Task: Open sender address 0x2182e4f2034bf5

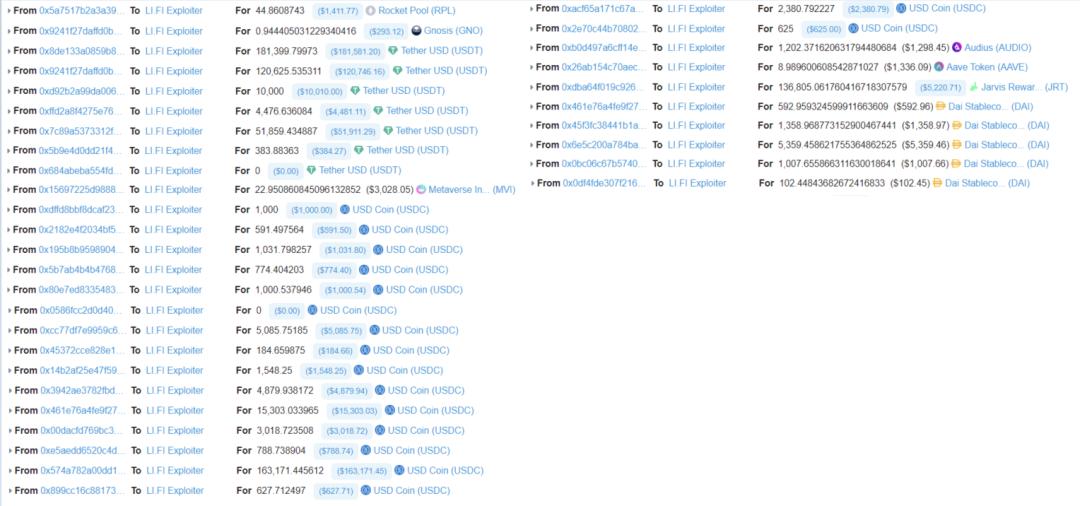Action: 81,230
